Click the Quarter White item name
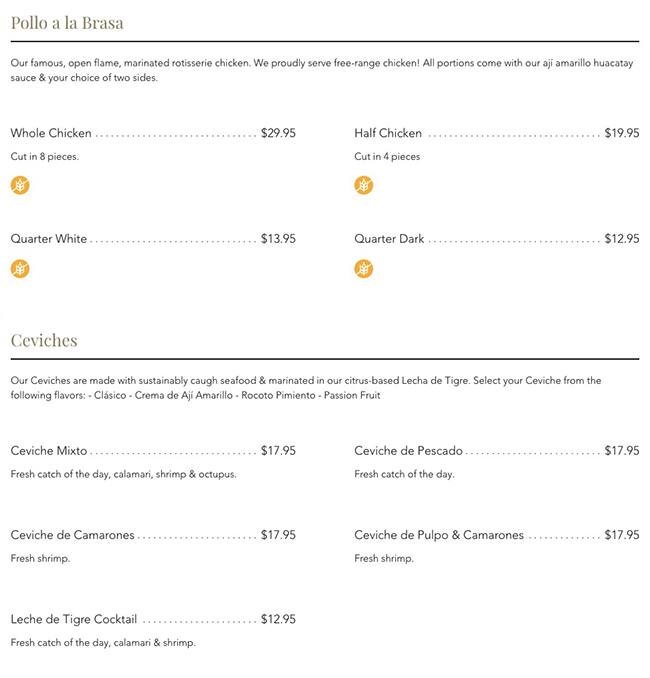The image size is (650, 678). [49, 239]
